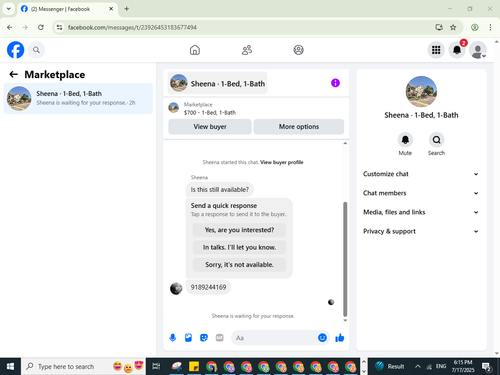500x375 pixels.
Task: Show hidden system tray icons
Action: click(417, 366)
